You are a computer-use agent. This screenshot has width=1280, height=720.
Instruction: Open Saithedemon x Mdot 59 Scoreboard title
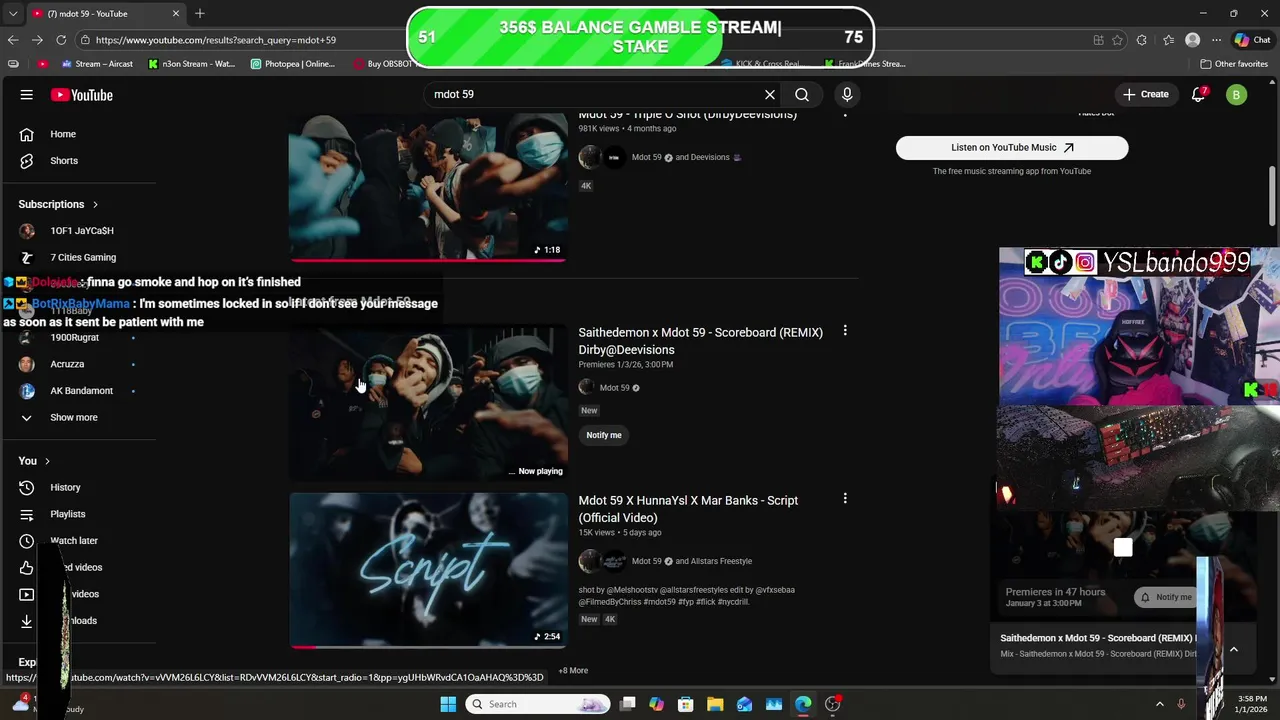click(x=700, y=341)
